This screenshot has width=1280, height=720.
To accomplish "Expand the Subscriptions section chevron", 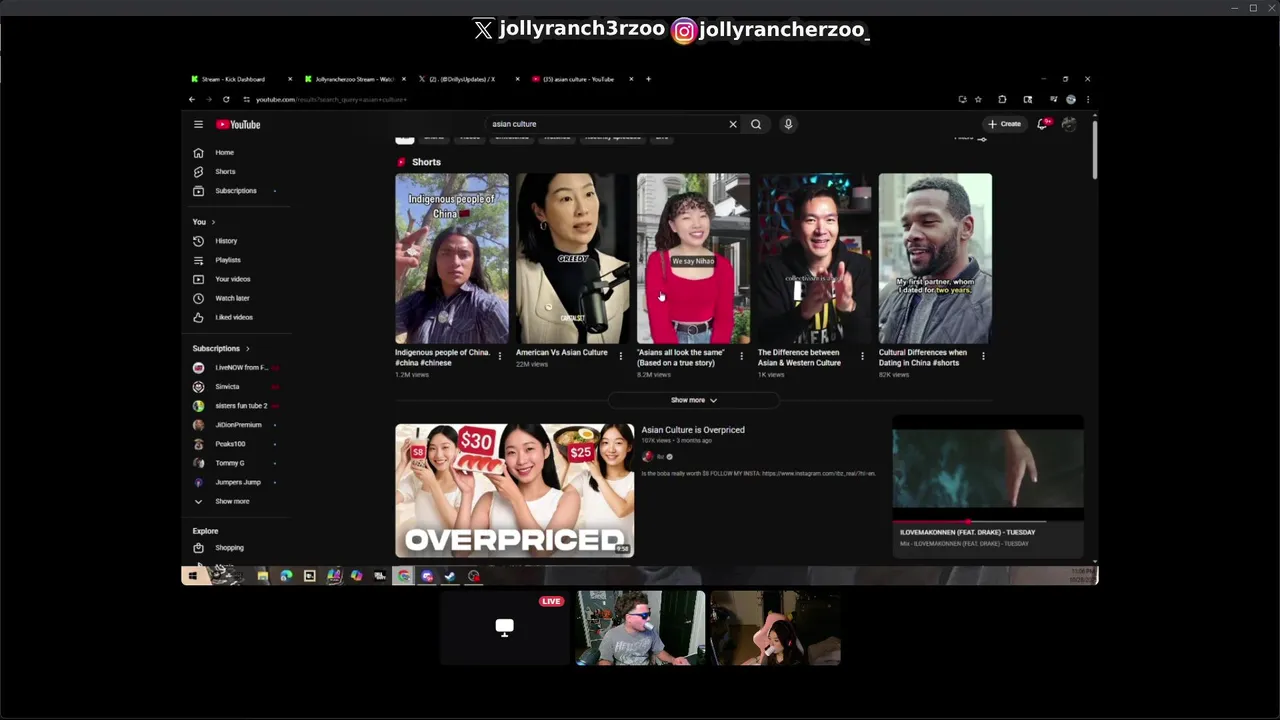I will click(248, 349).
